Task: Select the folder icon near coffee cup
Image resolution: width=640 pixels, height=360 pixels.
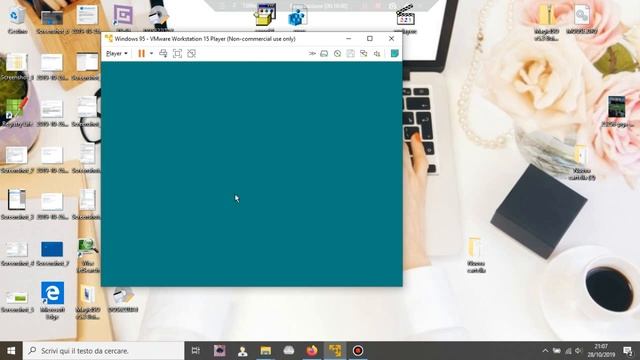Action: point(476,255)
